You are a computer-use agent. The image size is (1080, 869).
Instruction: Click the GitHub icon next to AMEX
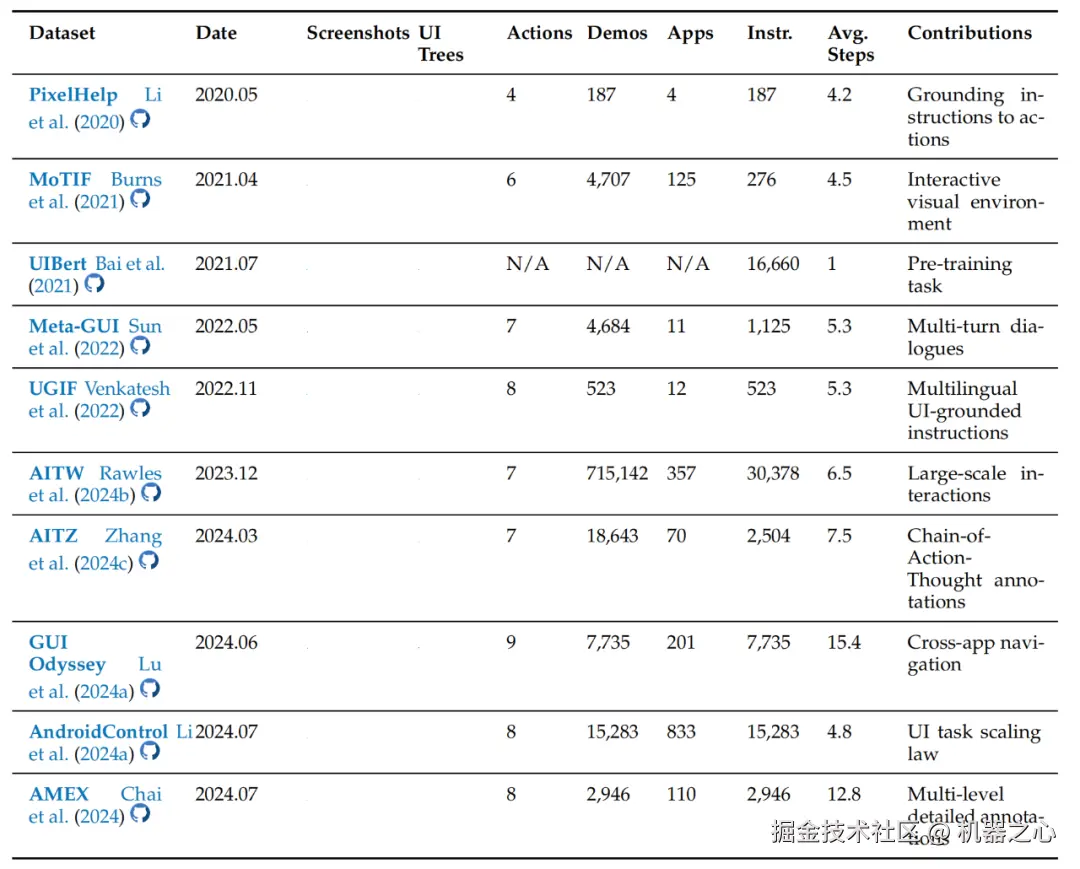tap(140, 814)
